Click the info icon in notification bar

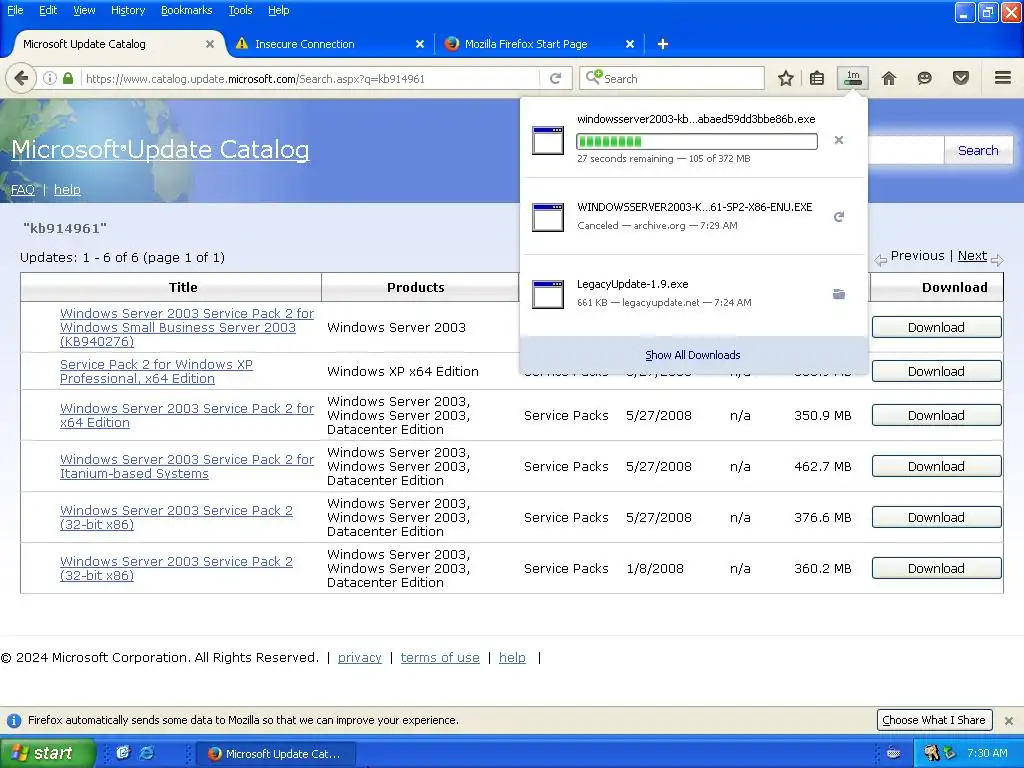[x=14, y=720]
